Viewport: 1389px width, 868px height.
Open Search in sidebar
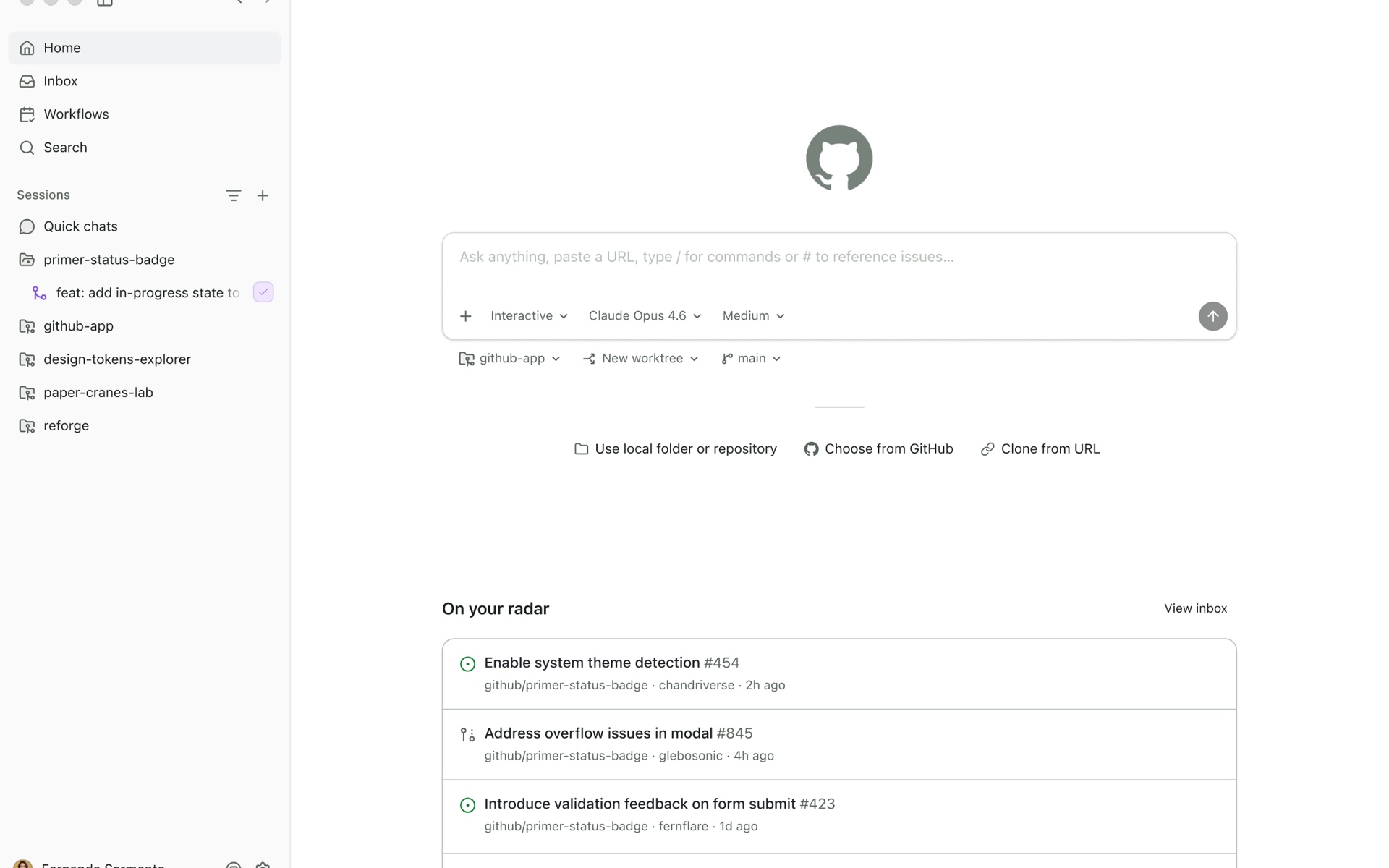[145, 148]
